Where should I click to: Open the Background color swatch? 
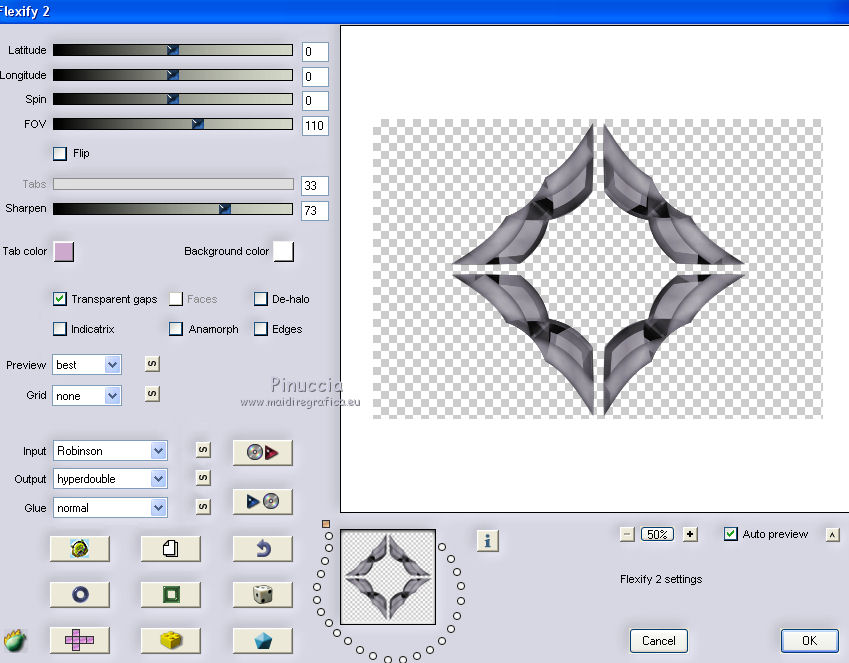click(x=284, y=252)
